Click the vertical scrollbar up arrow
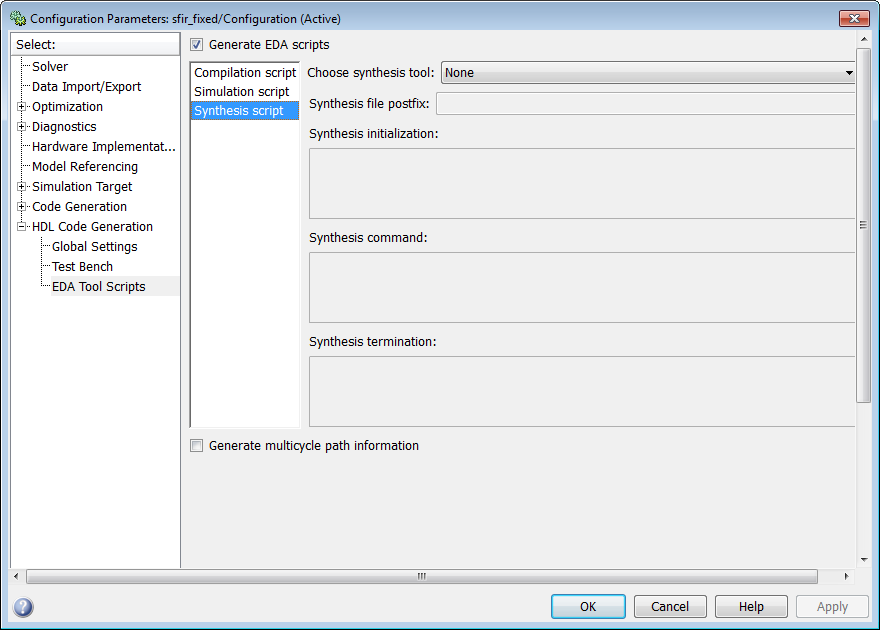Viewport: 880px width, 630px height. (x=864, y=39)
